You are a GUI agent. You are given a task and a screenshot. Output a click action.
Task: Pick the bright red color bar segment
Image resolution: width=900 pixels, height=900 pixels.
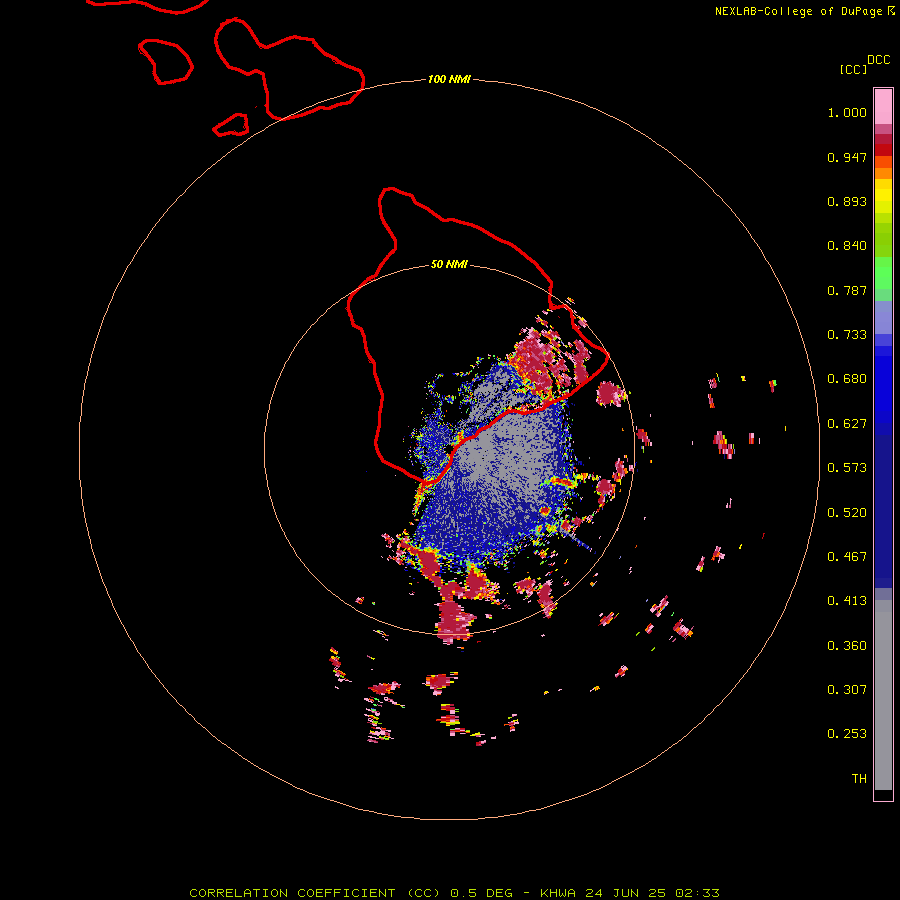[883, 150]
